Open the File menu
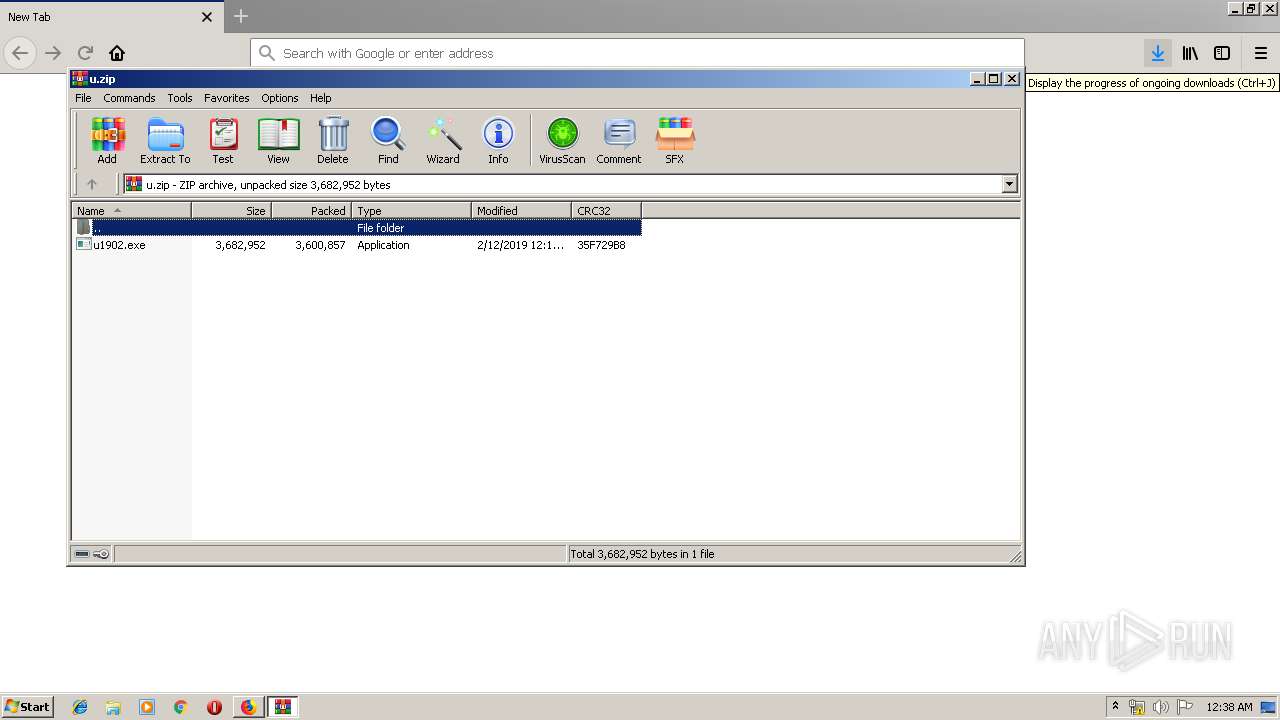 tap(83, 98)
